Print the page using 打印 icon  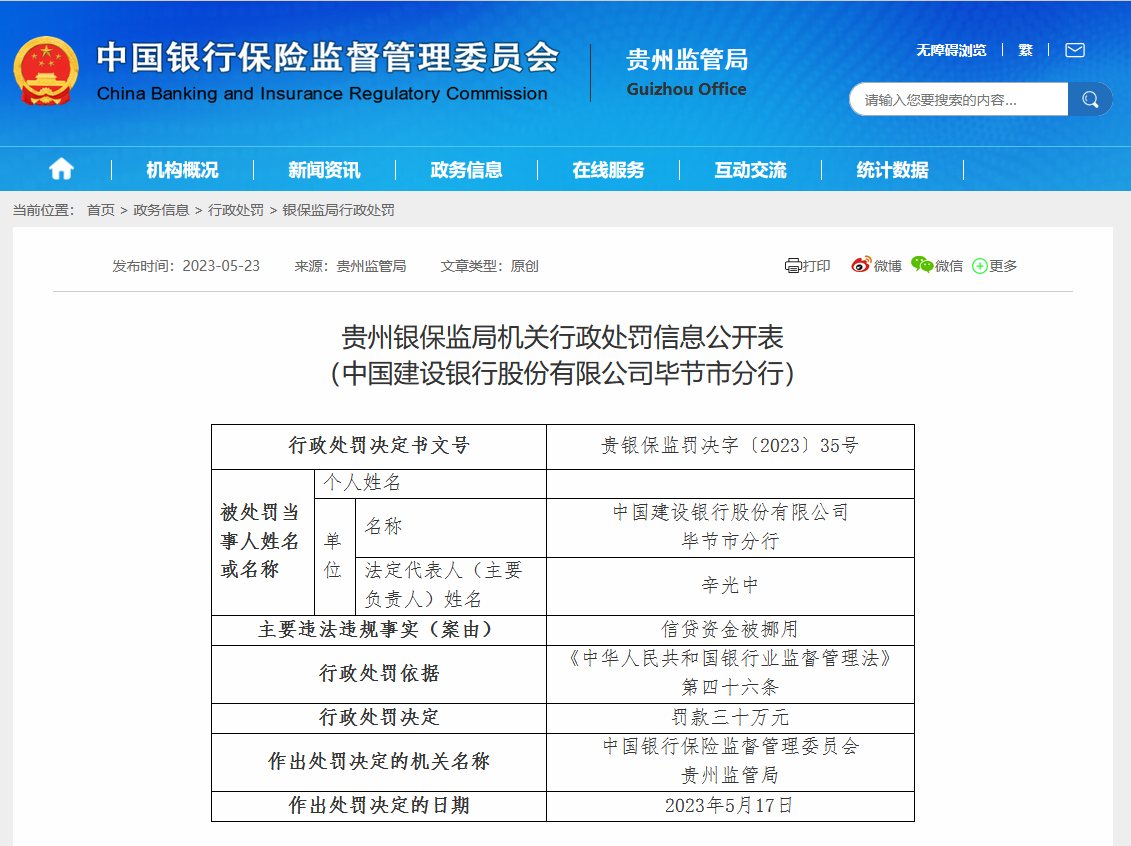[x=808, y=266]
